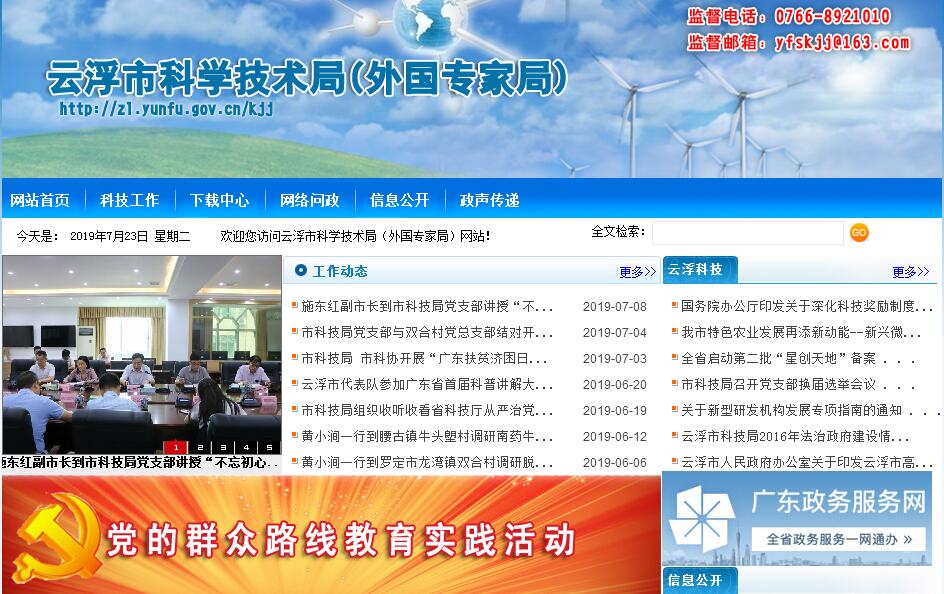
Task: Select the 云浮科技 tab
Action: point(697,270)
